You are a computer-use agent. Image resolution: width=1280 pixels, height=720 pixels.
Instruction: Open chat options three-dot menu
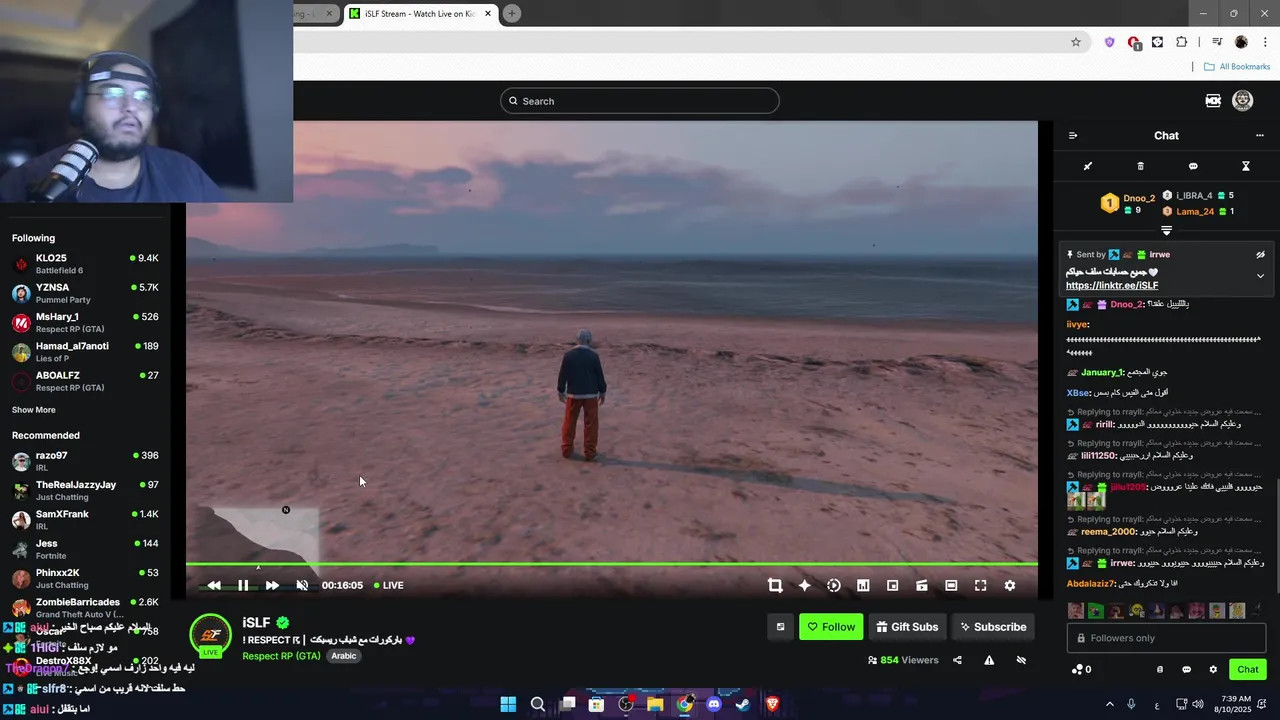[1260, 136]
